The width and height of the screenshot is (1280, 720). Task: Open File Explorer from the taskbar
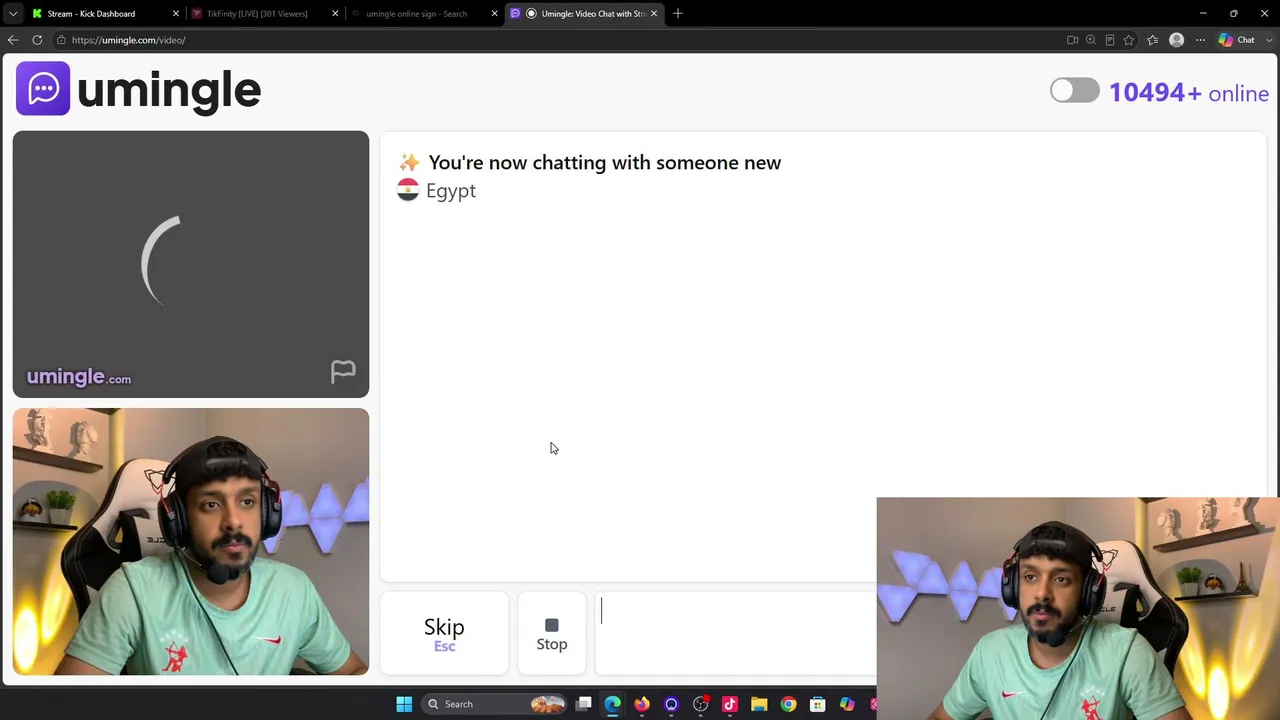(759, 704)
